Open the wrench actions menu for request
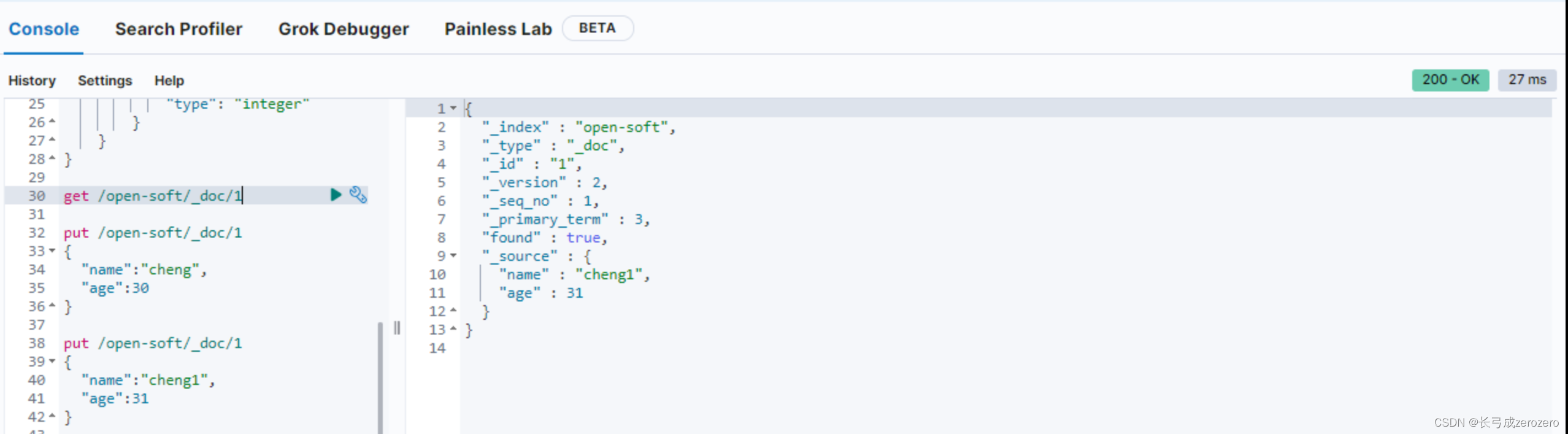 click(x=358, y=195)
